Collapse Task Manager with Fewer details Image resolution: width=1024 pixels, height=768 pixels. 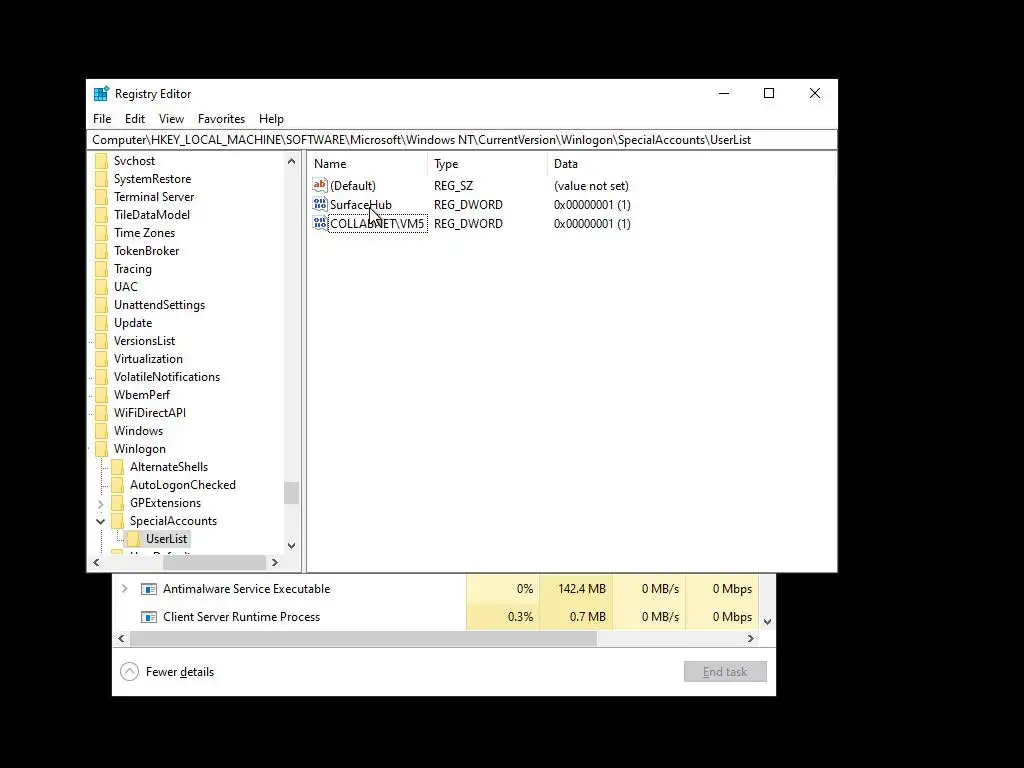[x=168, y=671]
